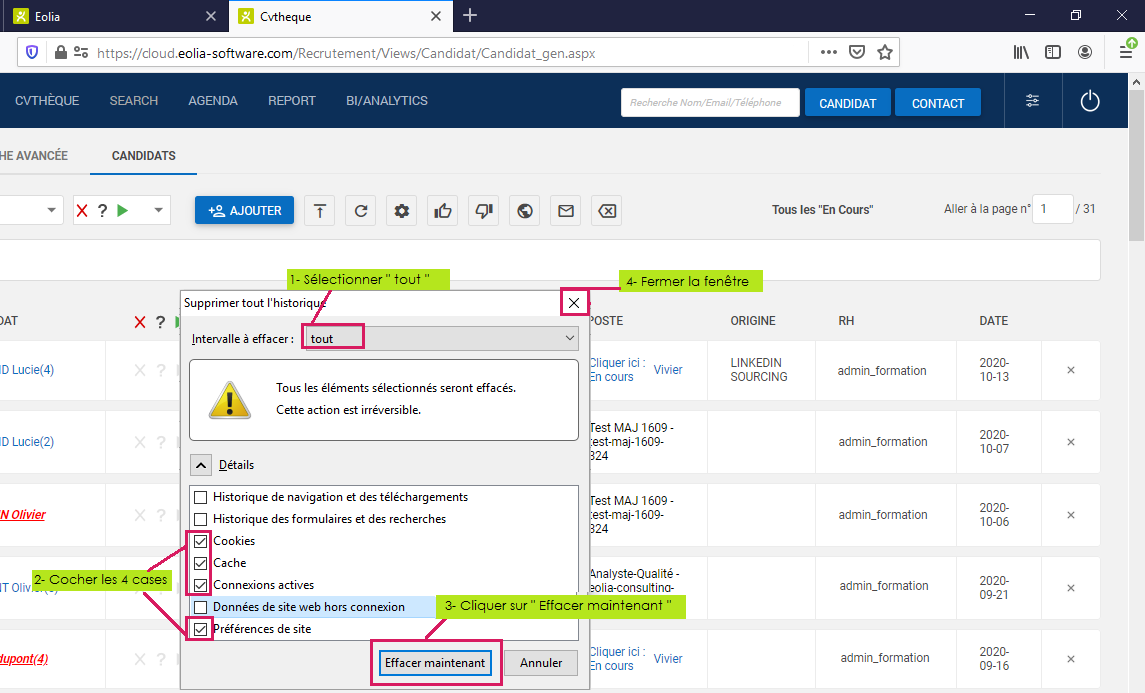Click the refresh icon in candidates toolbar
This screenshot has width=1145, height=693.
(x=361, y=211)
